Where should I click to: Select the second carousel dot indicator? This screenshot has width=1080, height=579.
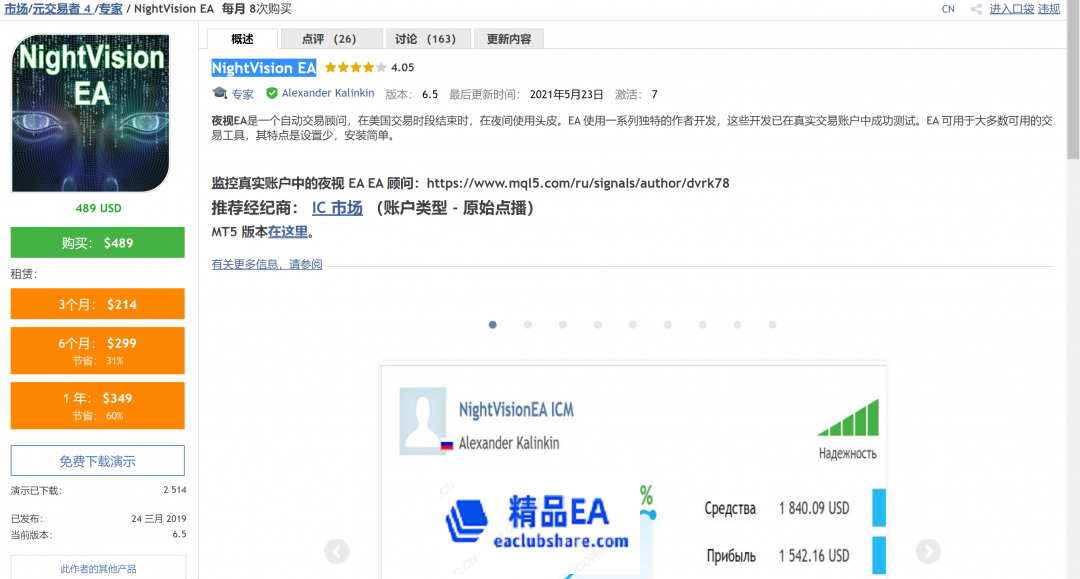pyautogui.click(x=528, y=325)
